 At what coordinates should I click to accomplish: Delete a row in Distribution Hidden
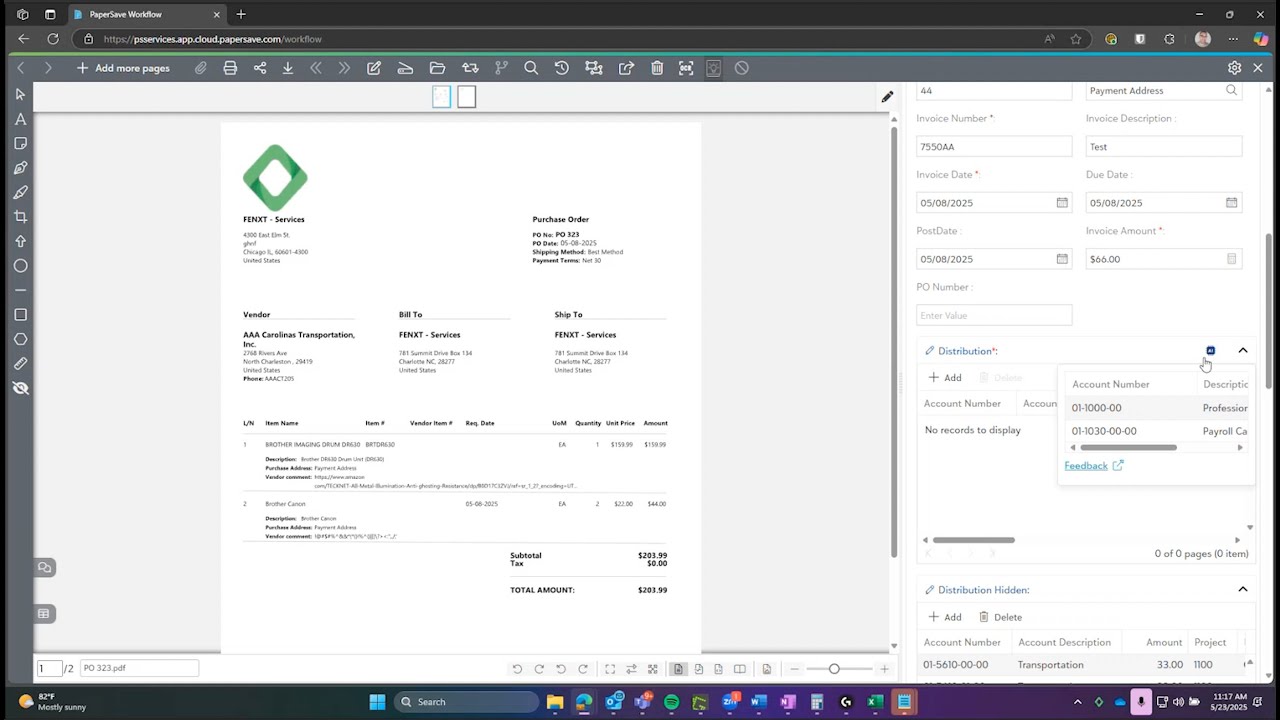1000,617
